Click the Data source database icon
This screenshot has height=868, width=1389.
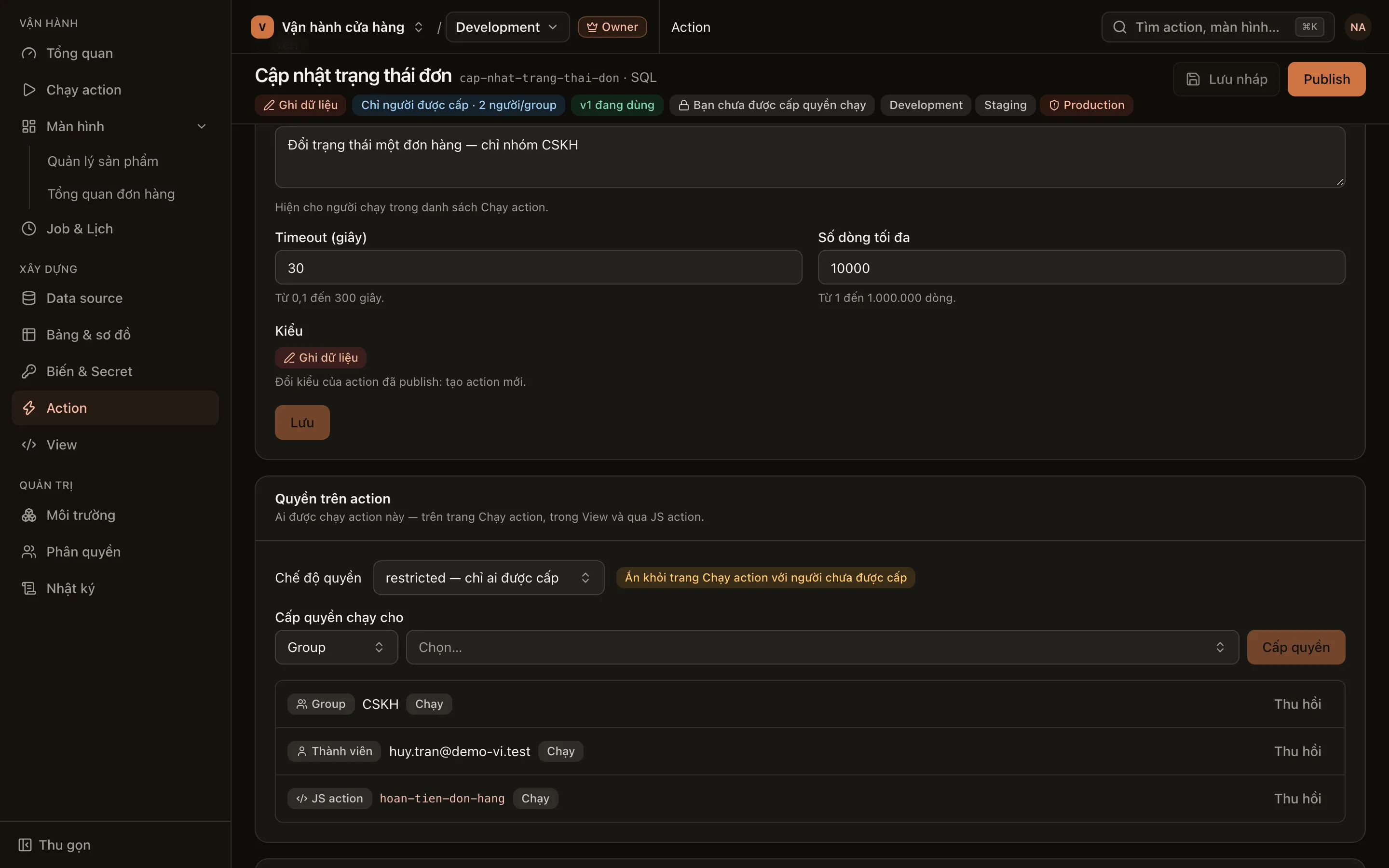[x=29, y=298]
